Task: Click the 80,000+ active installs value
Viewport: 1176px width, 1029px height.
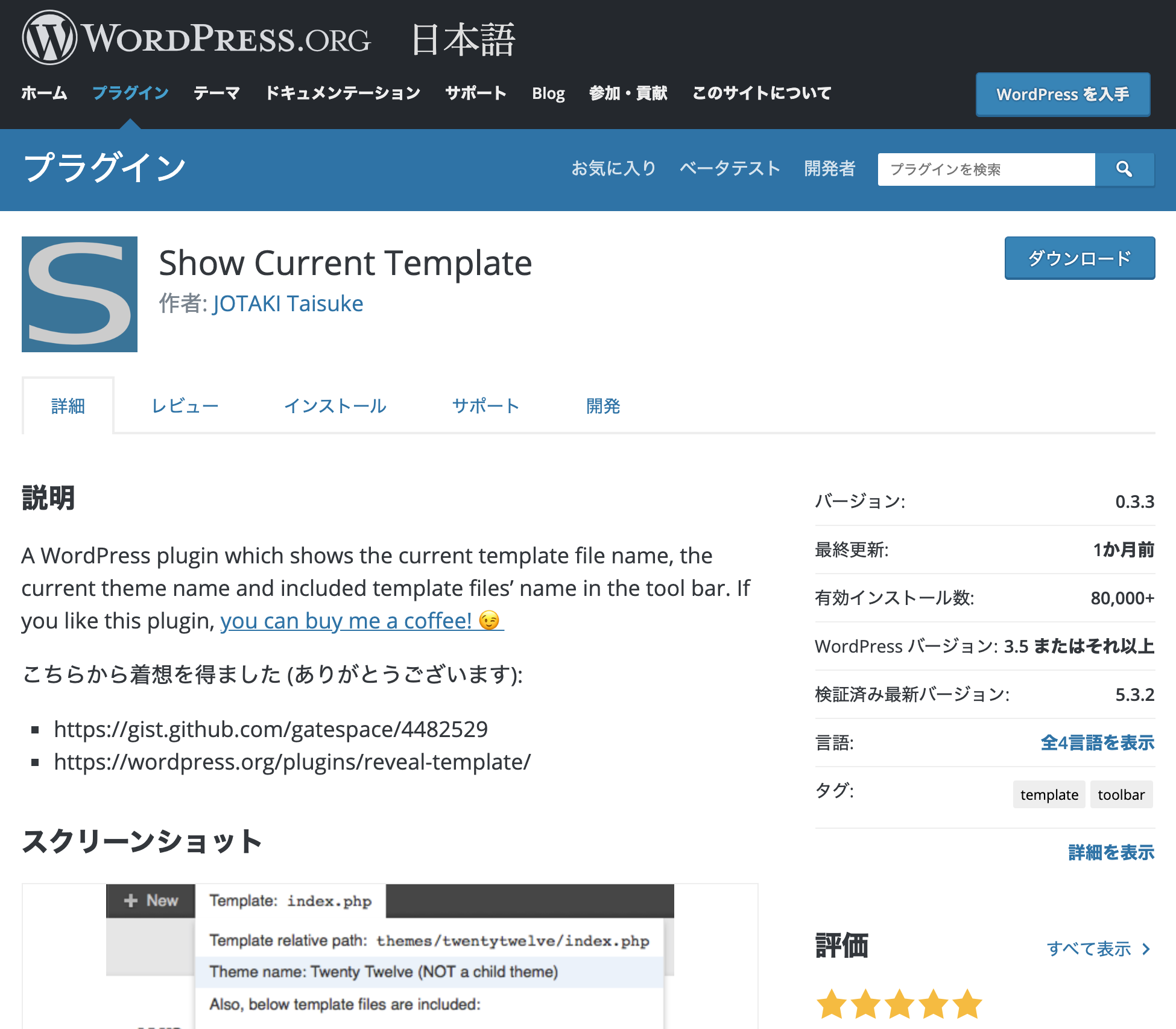Action: [1122, 598]
